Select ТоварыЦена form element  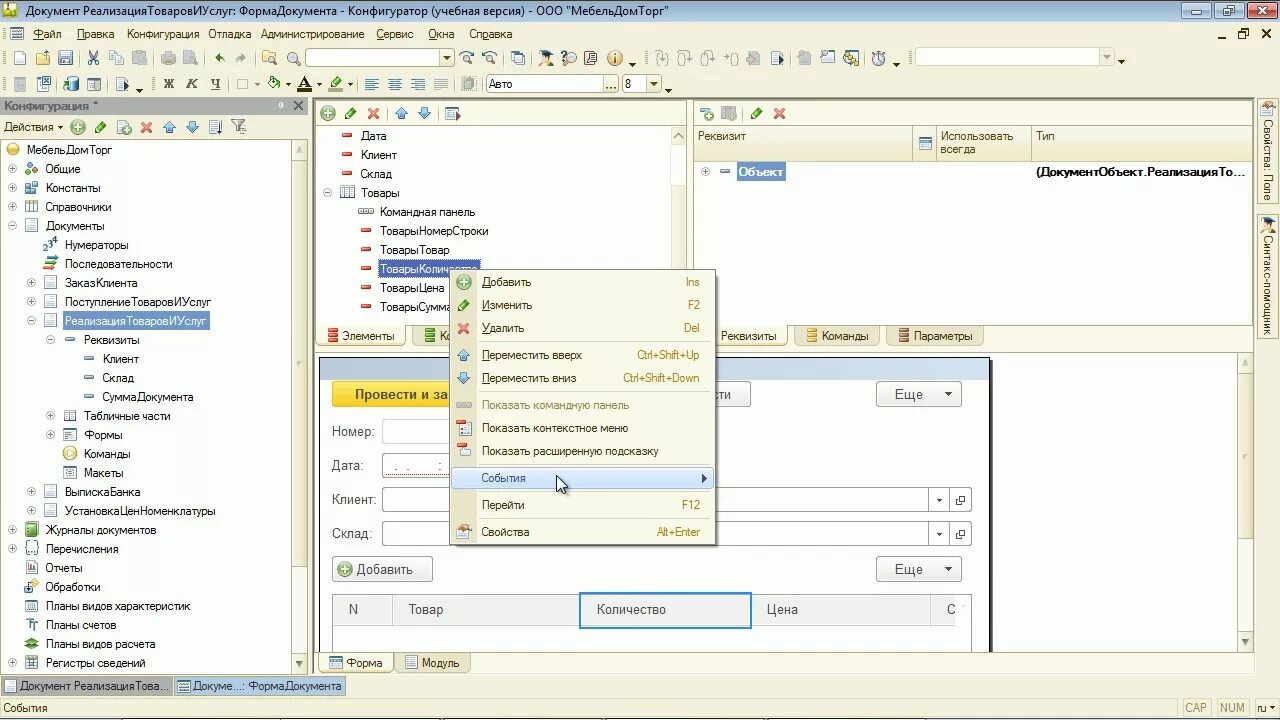coord(412,288)
